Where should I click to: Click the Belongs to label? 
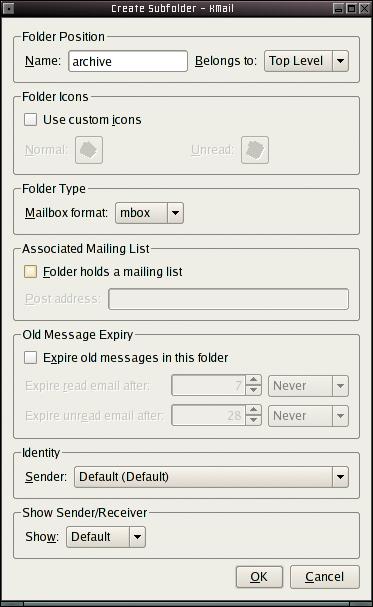click(x=226, y=61)
